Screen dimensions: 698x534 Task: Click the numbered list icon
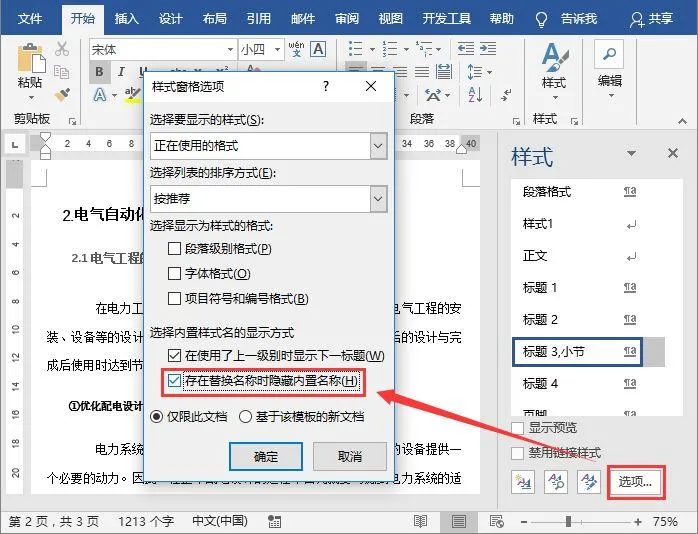[390, 49]
